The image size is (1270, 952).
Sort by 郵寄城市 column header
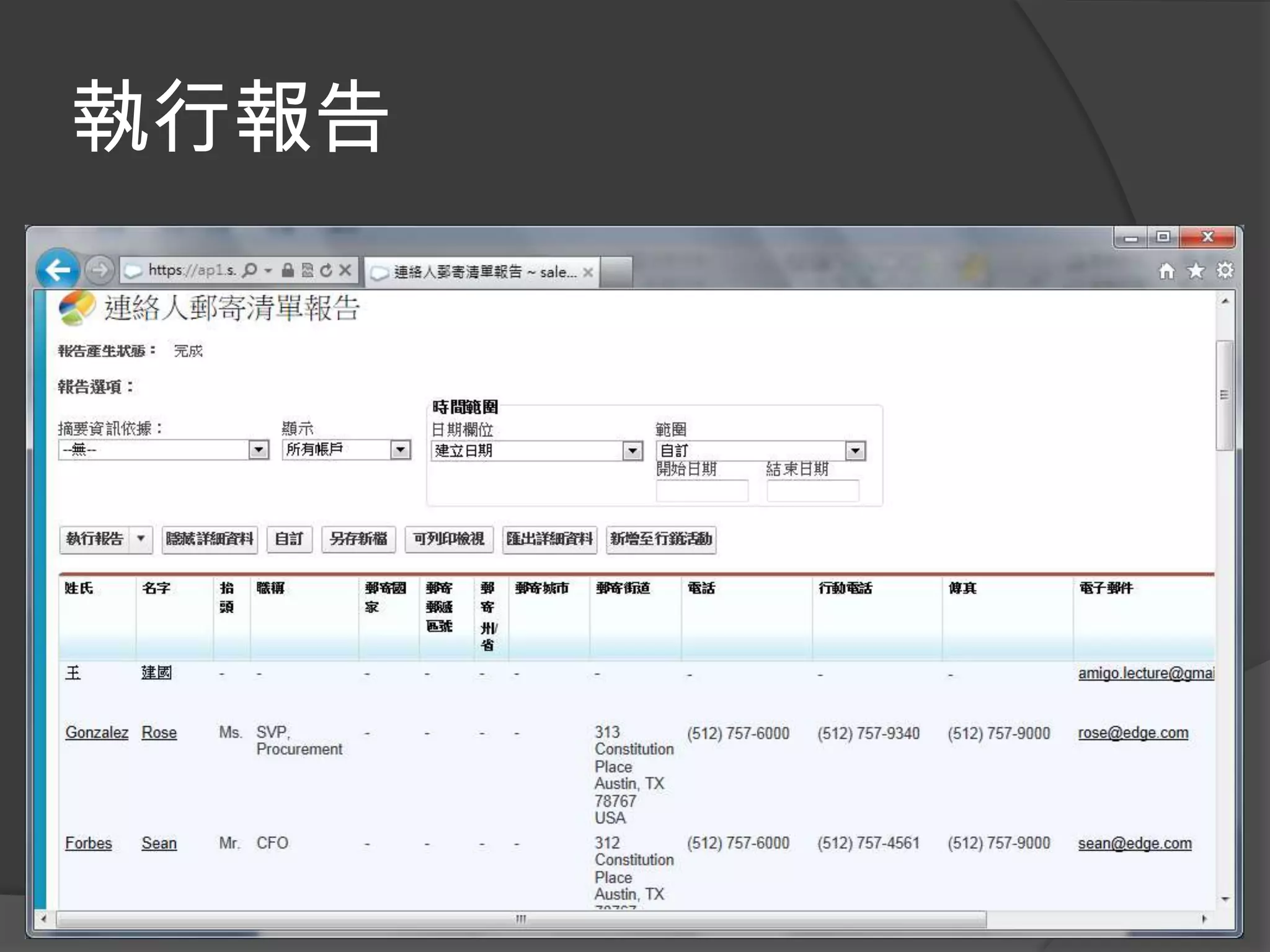click(542, 588)
